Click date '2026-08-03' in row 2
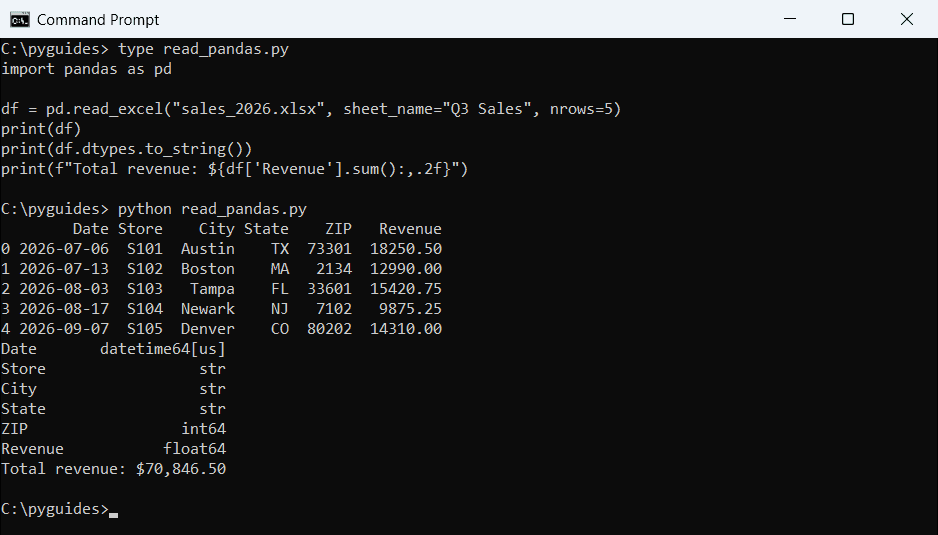This screenshot has width=938, height=535. pyautogui.click(x=64, y=289)
